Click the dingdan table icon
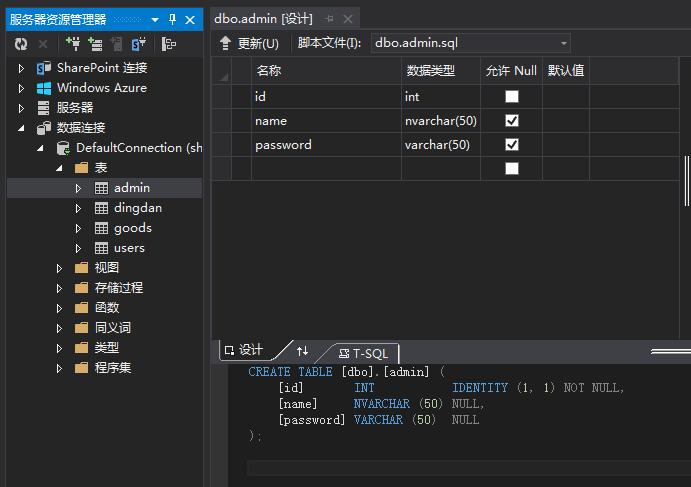This screenshot has width=691, height=487. 101,208
